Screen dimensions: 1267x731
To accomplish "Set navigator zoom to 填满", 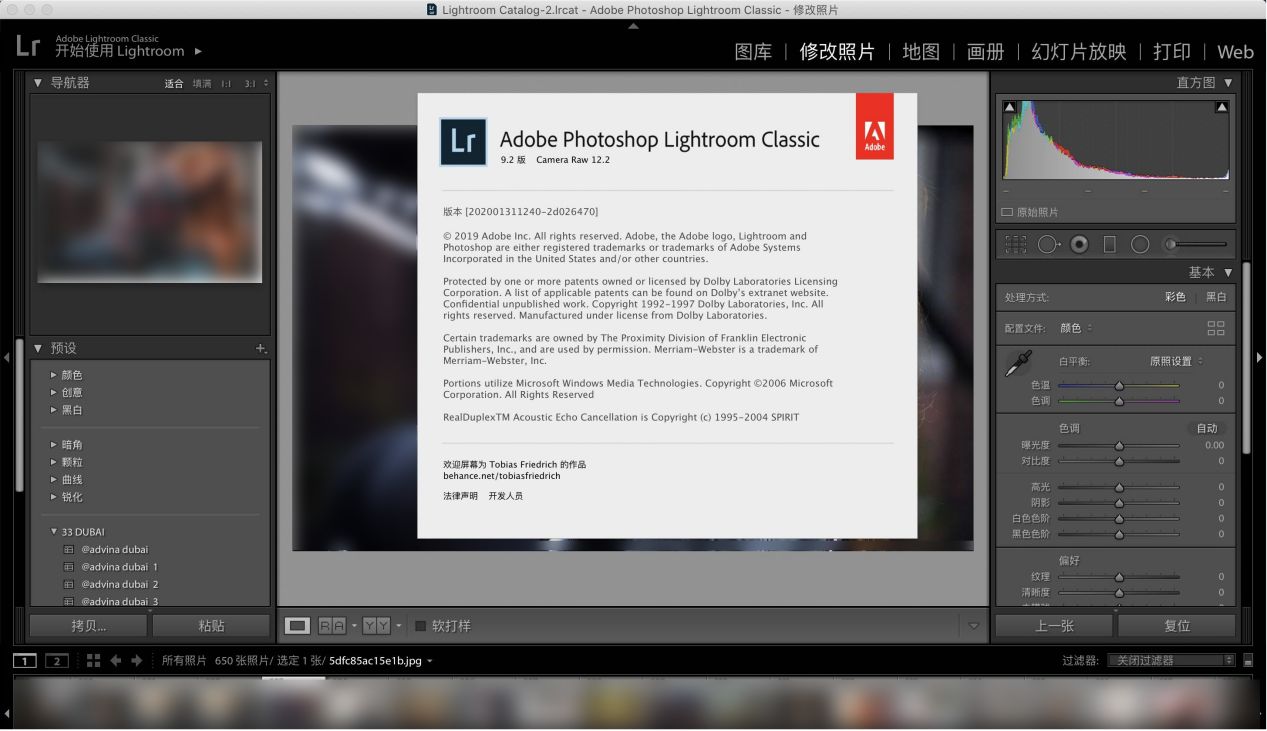I will [202, 84].
